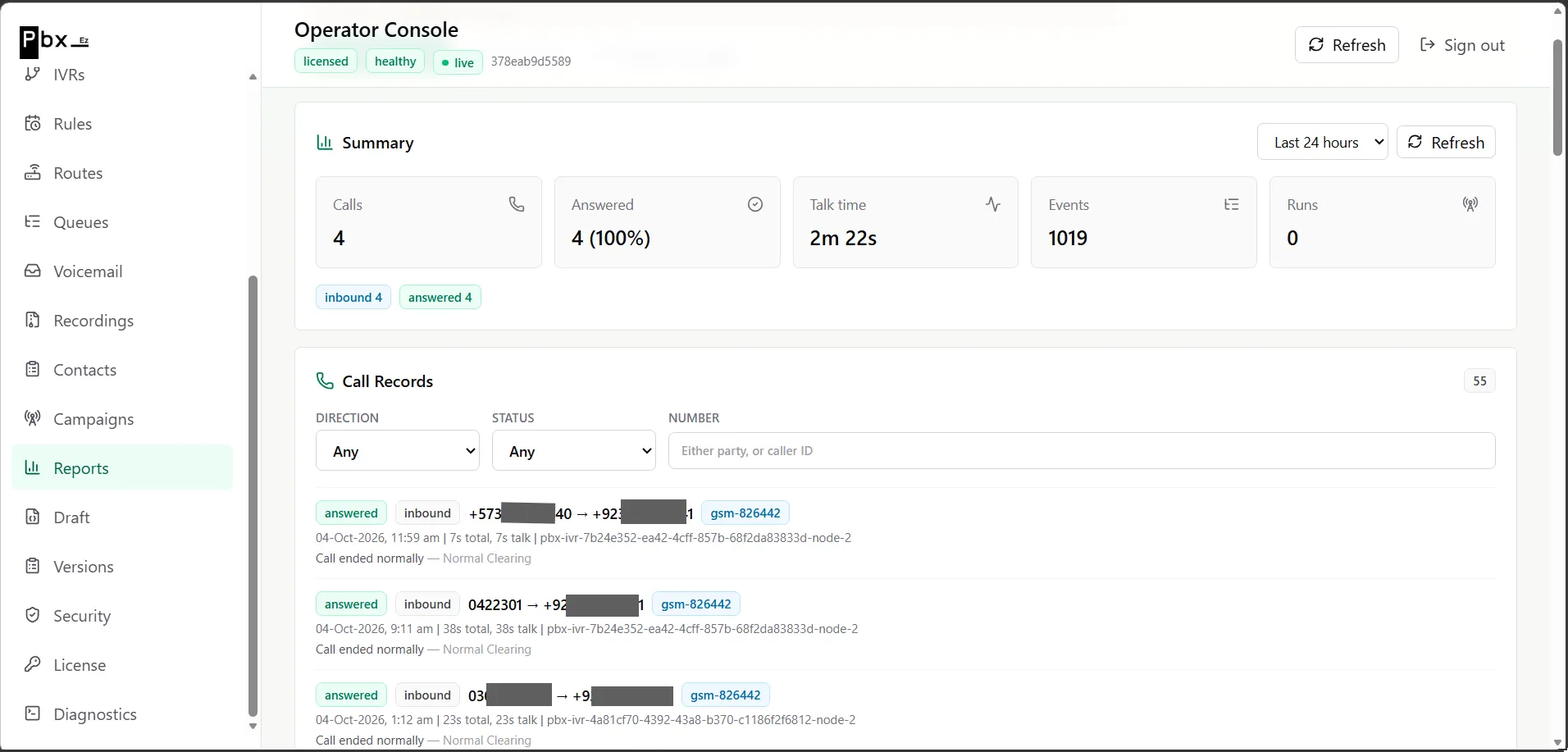Click the licensed status badge
The image size is (1568, 752).
326,62
